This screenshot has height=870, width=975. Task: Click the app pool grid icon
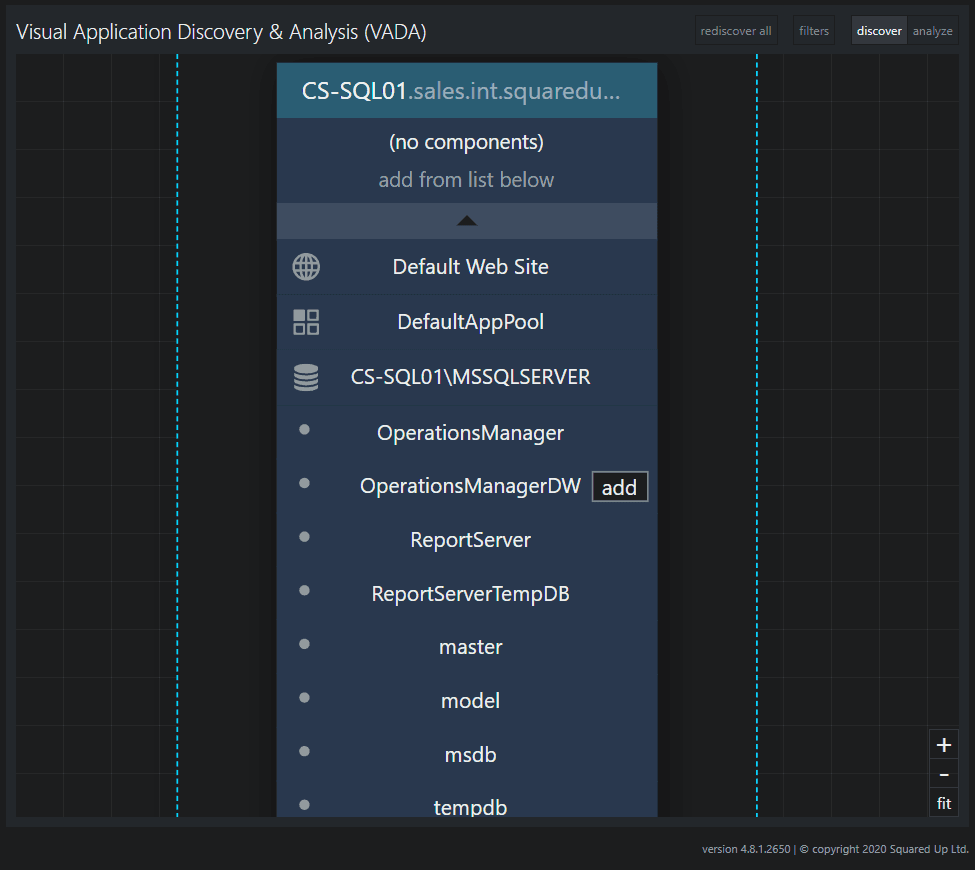click(306, 322)
